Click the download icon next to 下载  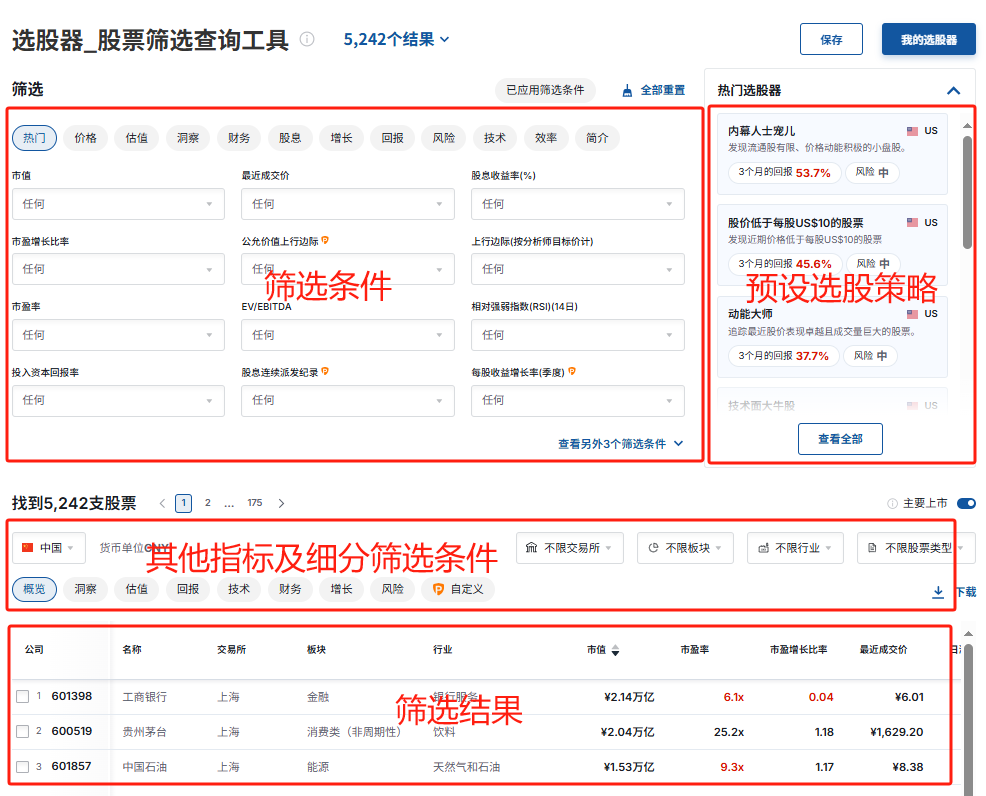(938, 592)
